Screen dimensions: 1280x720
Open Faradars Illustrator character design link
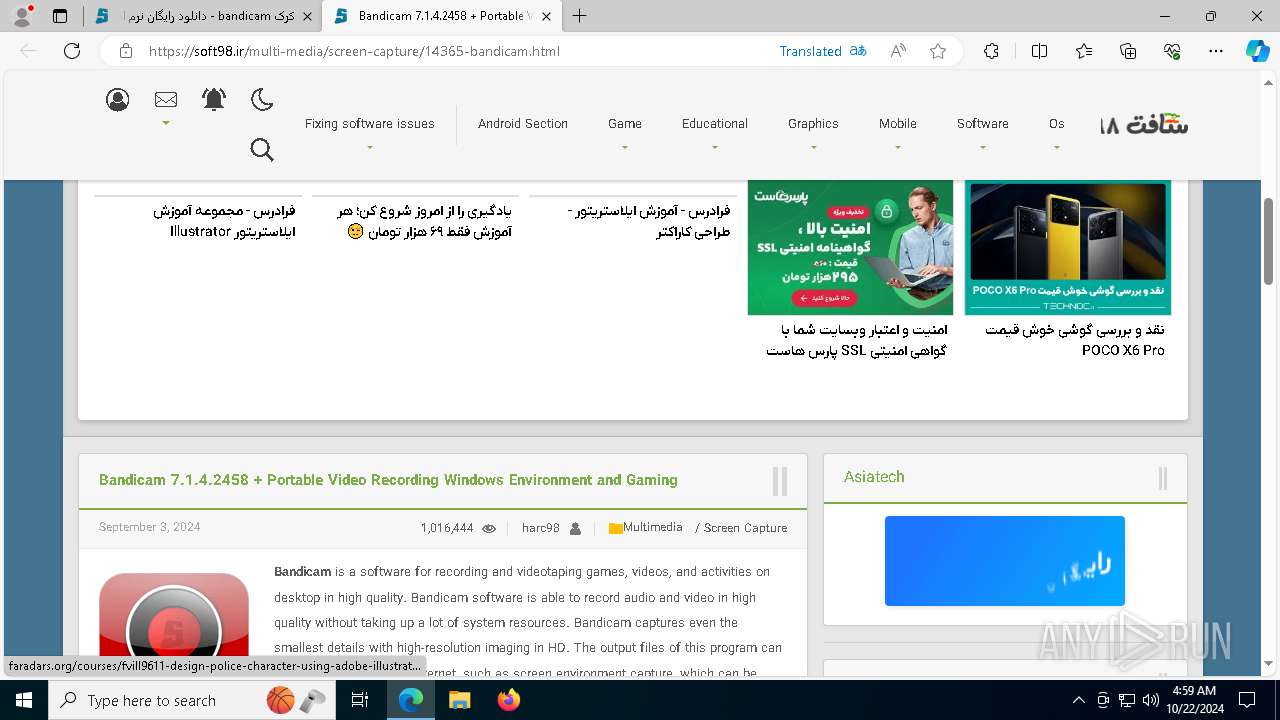pyautogui.click(x=648, y=222)
